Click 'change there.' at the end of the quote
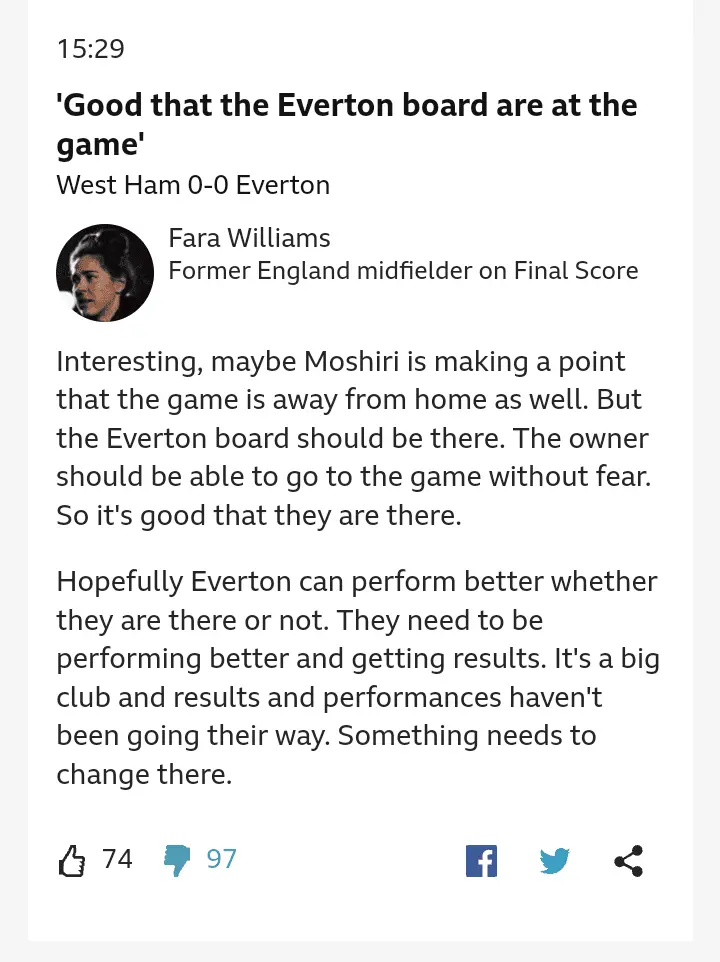 (144, 774)
